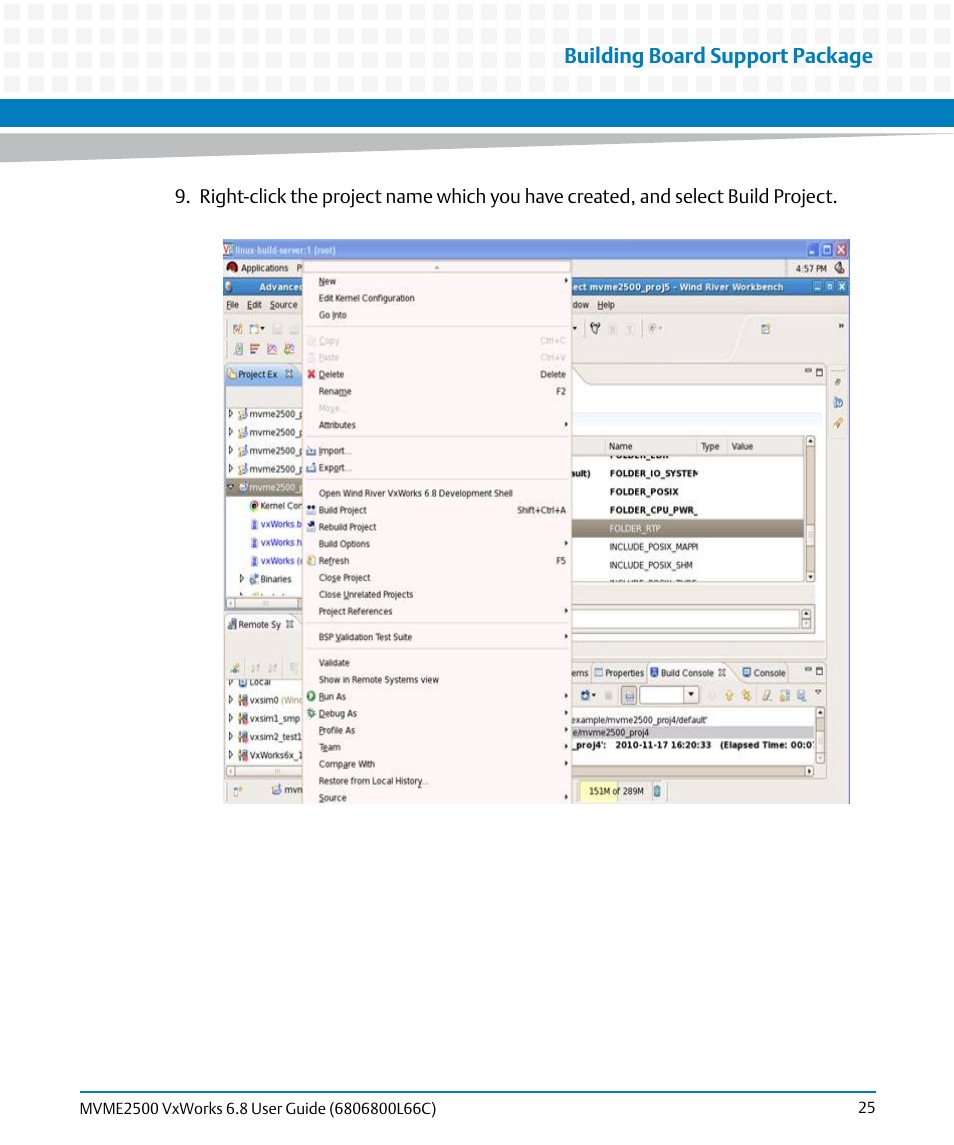Screen dimensions: 954x1145
Task: Click the Open Perspective toolbar icon
Action: pyautogui.click(x=765, y=329)
